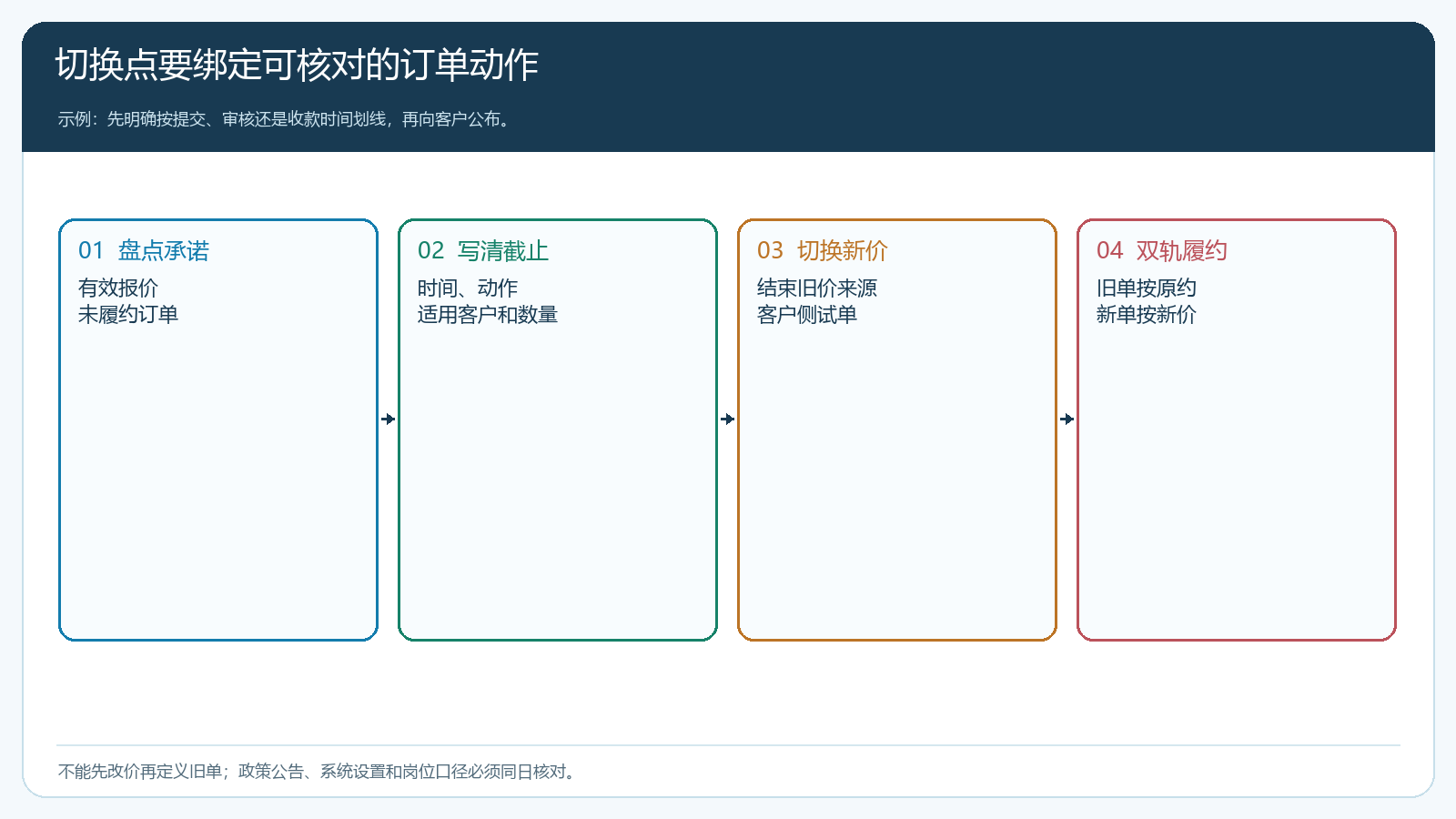Click the line 旧单按原约

(x=1147, y=288)
